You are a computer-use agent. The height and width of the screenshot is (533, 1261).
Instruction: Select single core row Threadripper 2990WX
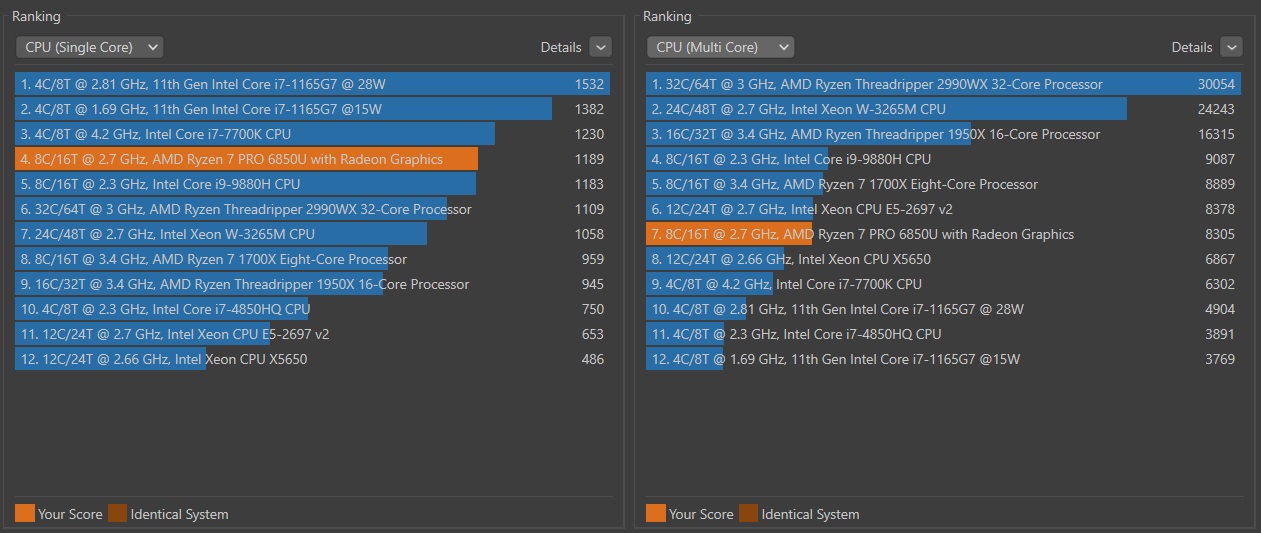[x=312, y=209]
